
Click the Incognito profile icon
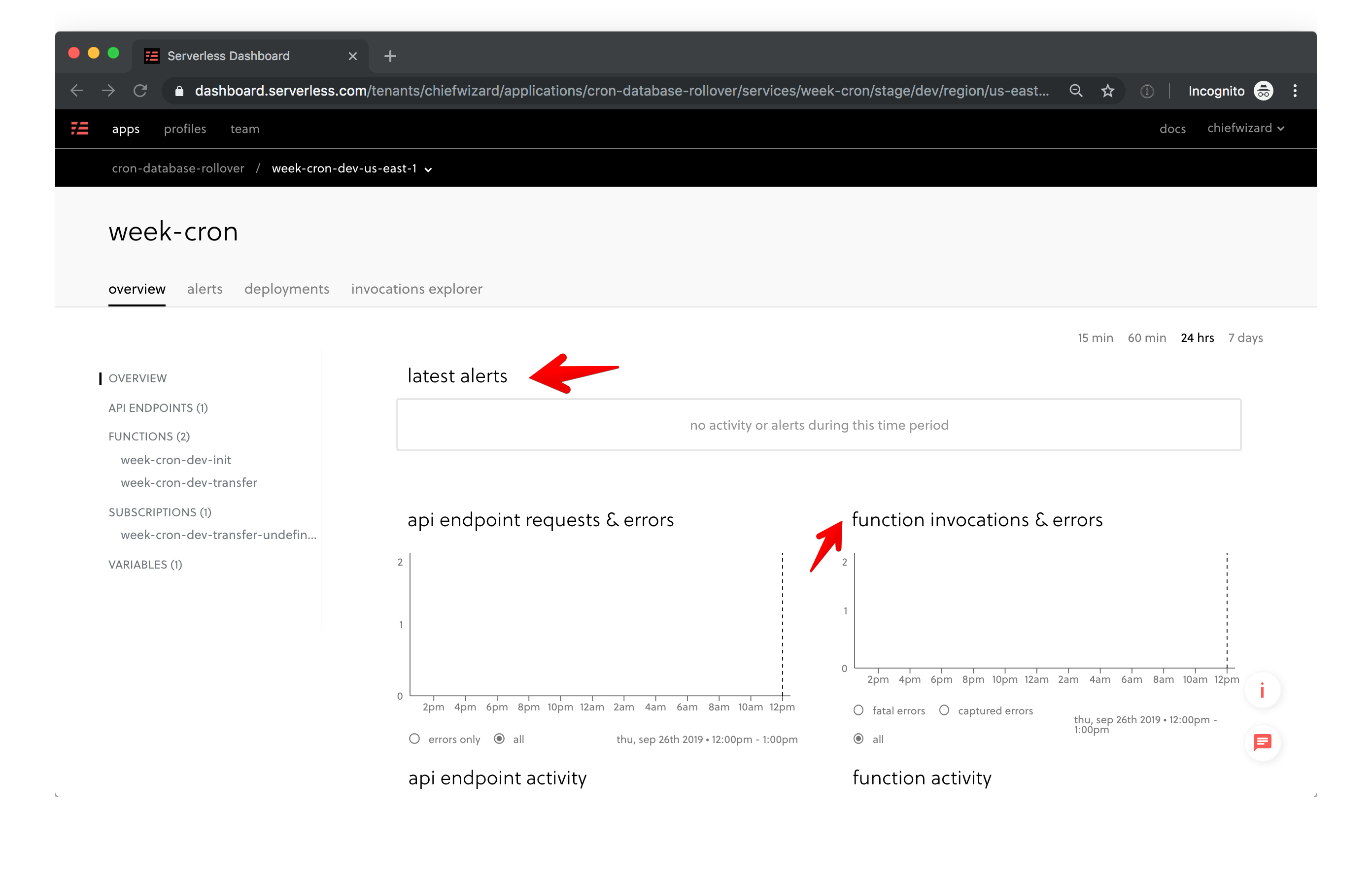(x=1263, y=91)
